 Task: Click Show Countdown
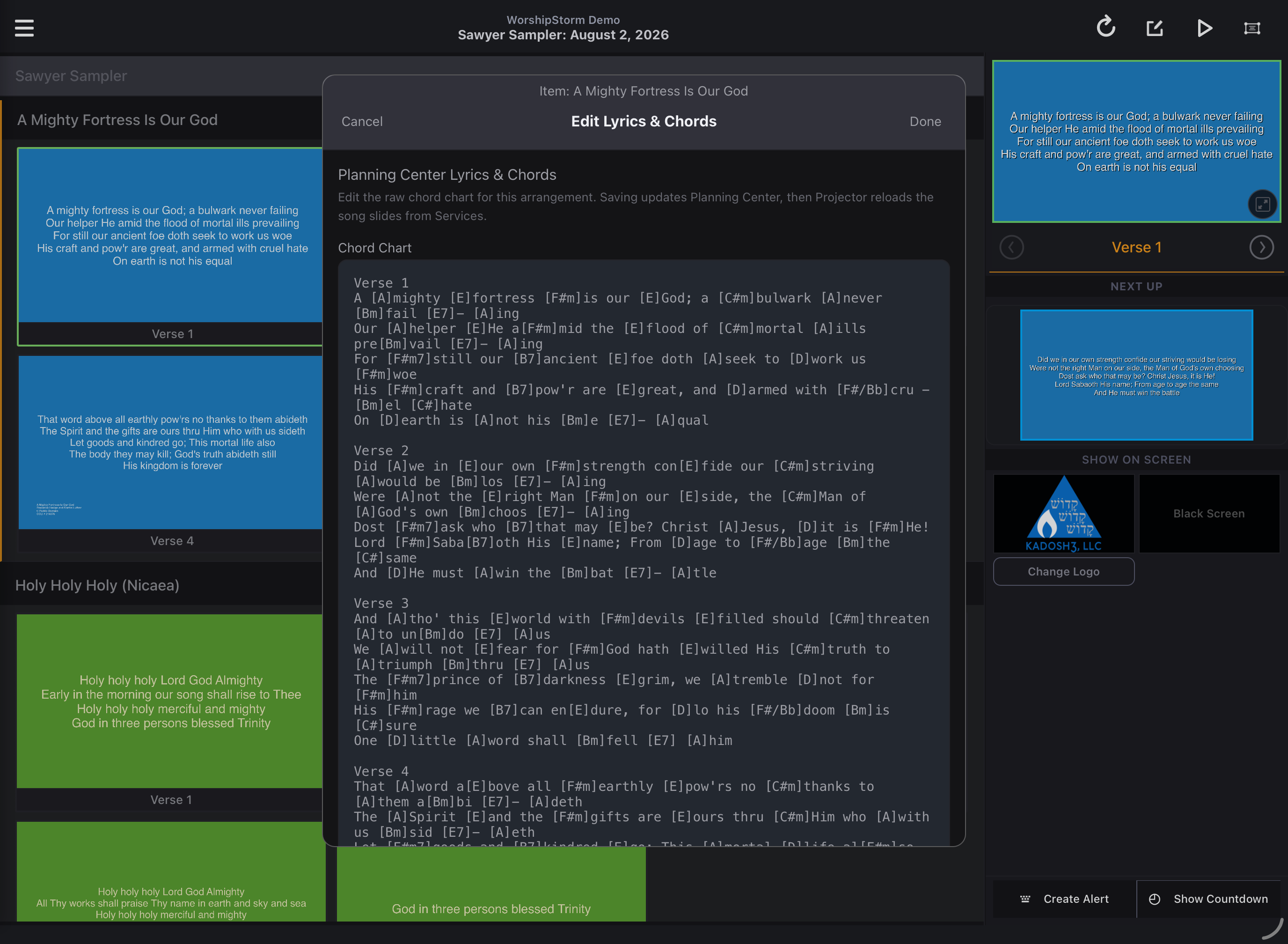(1208, 899)
